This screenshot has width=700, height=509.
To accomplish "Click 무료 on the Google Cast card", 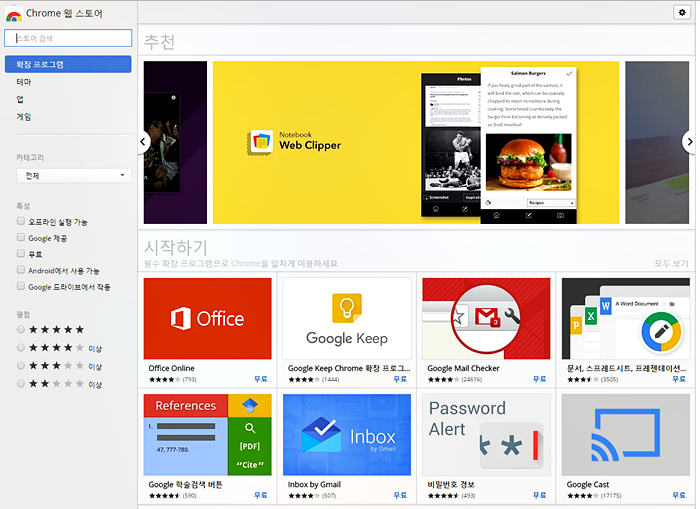I will pyautogui.click(x=679, y=495).
